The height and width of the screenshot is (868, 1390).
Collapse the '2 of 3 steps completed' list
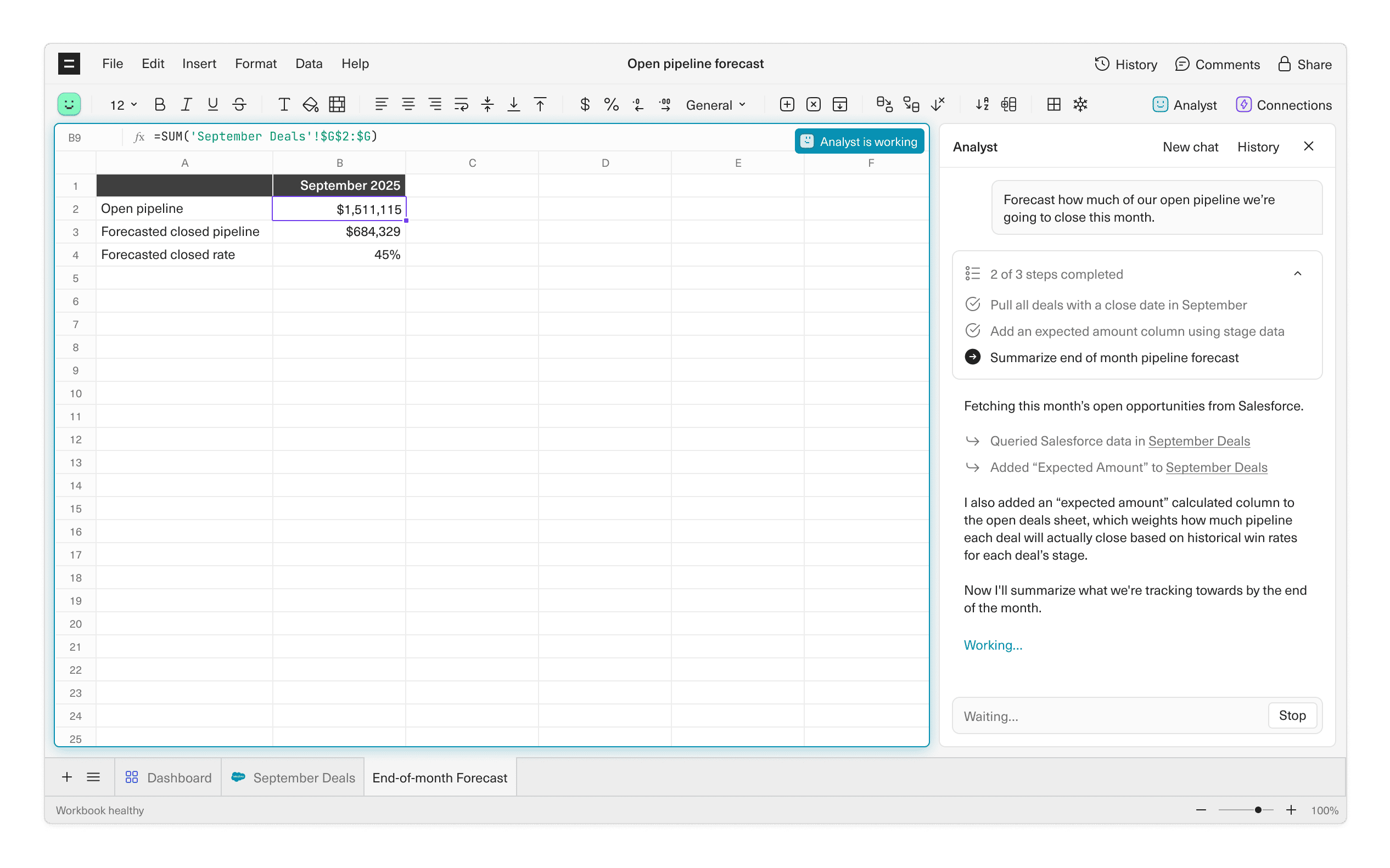1297,273
